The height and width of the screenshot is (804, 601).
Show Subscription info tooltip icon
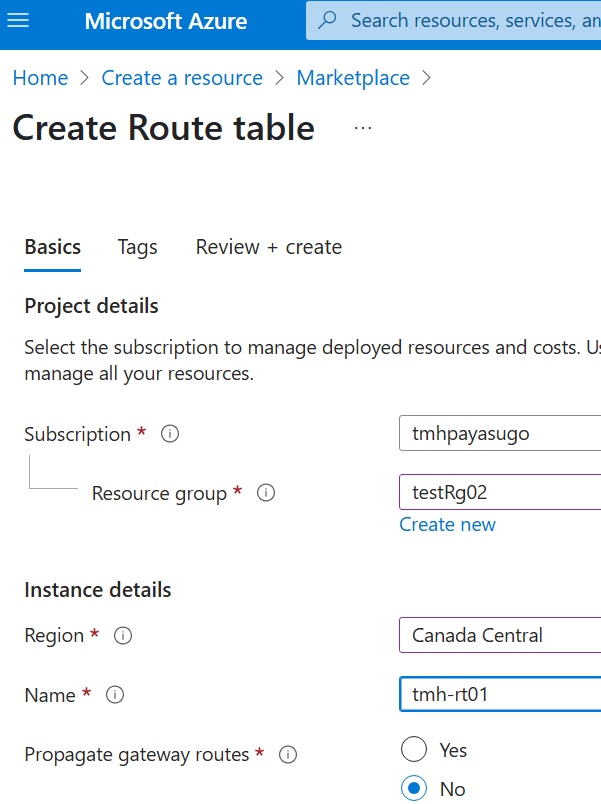[x=170, y=434]
